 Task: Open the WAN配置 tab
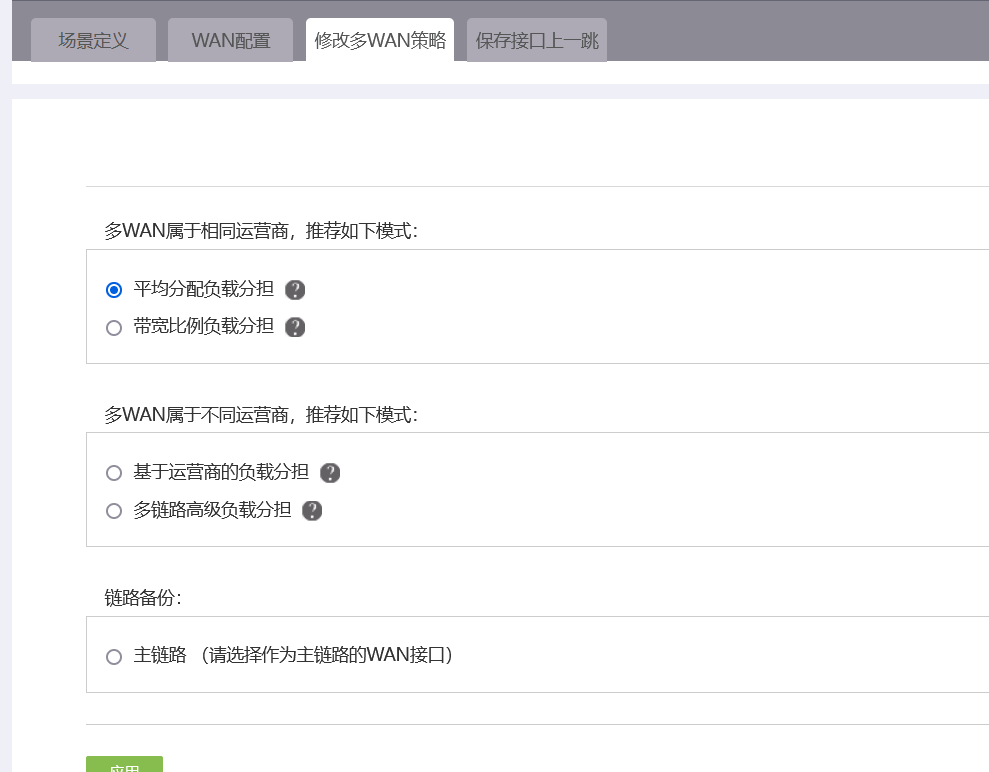230,40
